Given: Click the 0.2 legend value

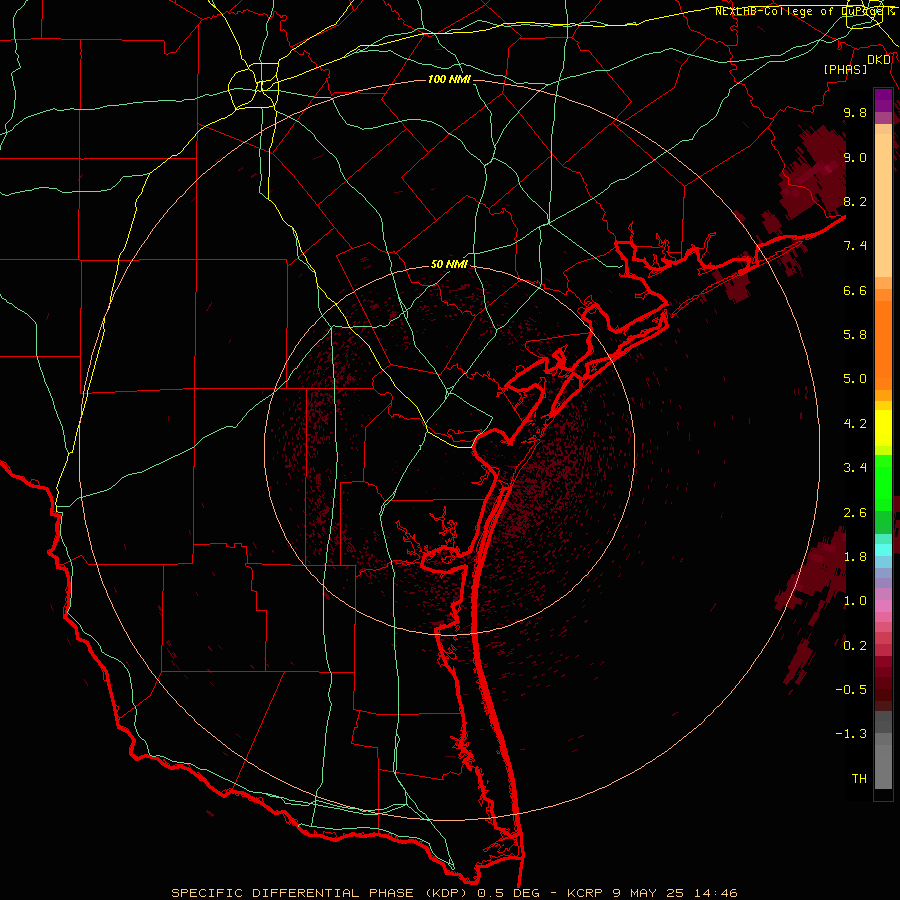Looking at the screenshot, I should tap(855, 646).
